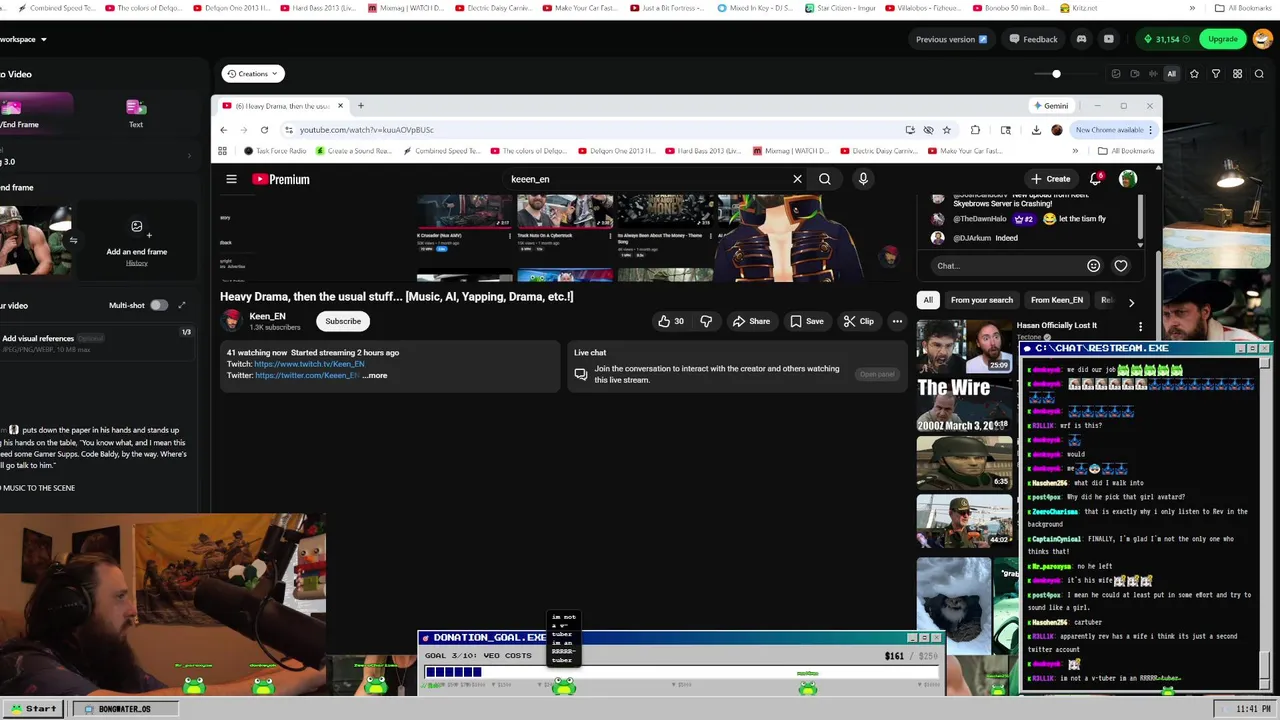The height and width of the screenshot is (720, 1280).
Task: Switch to grid layout icon
Action: (x=1237, y=73)
